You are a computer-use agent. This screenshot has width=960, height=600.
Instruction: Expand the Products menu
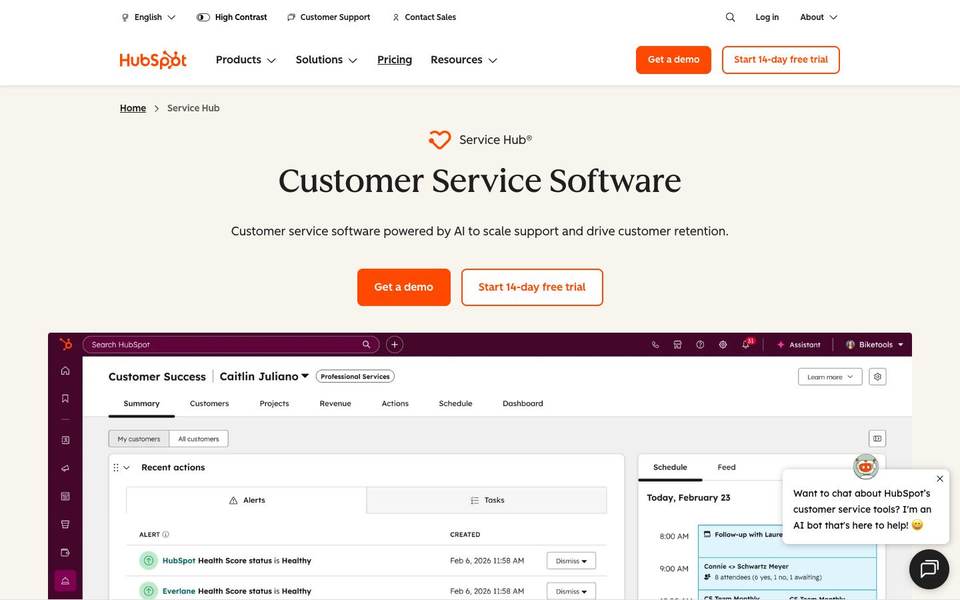pyautogui.click(x=246, y=60)
